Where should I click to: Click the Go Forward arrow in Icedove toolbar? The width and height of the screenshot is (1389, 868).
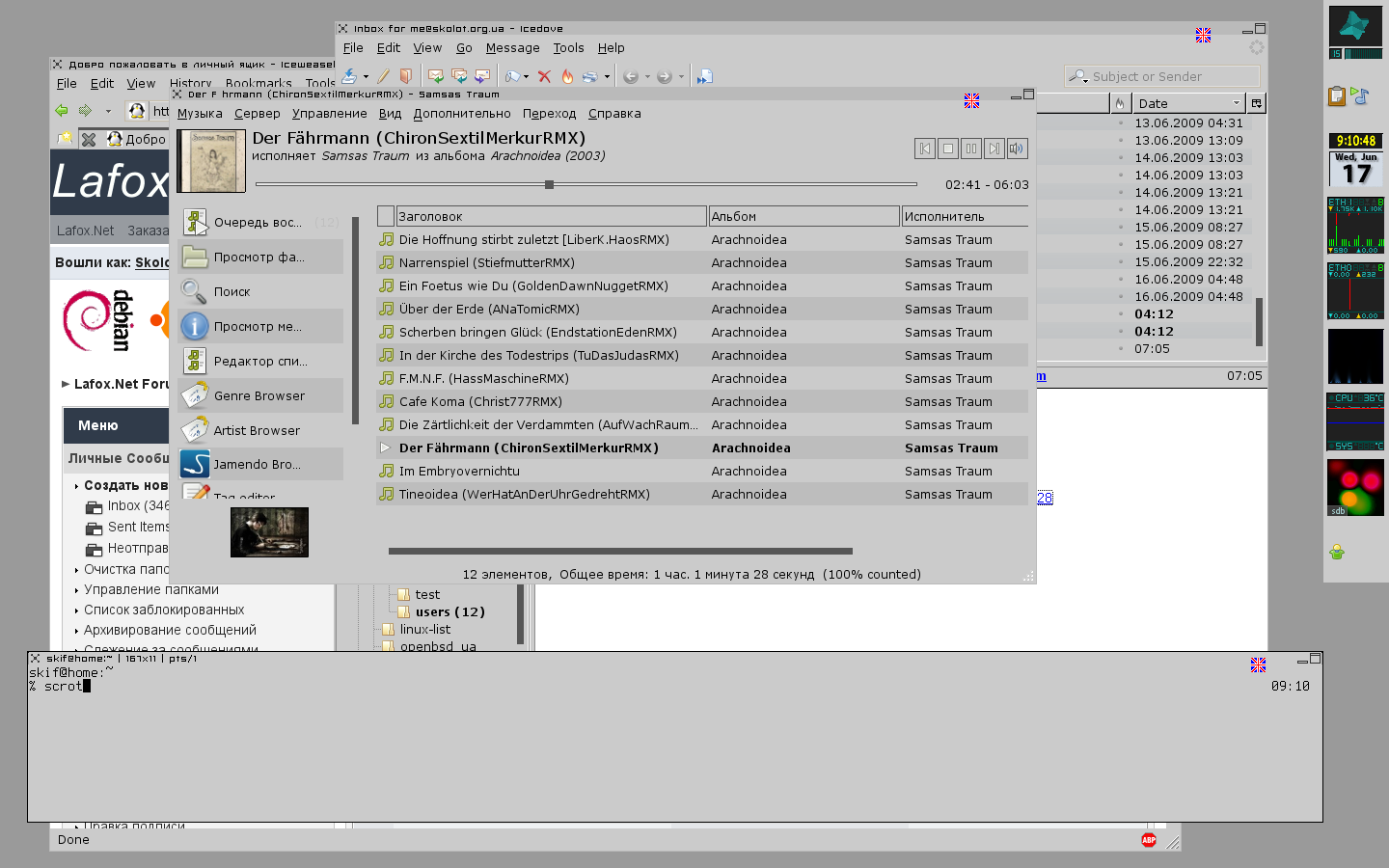[665, 76]
